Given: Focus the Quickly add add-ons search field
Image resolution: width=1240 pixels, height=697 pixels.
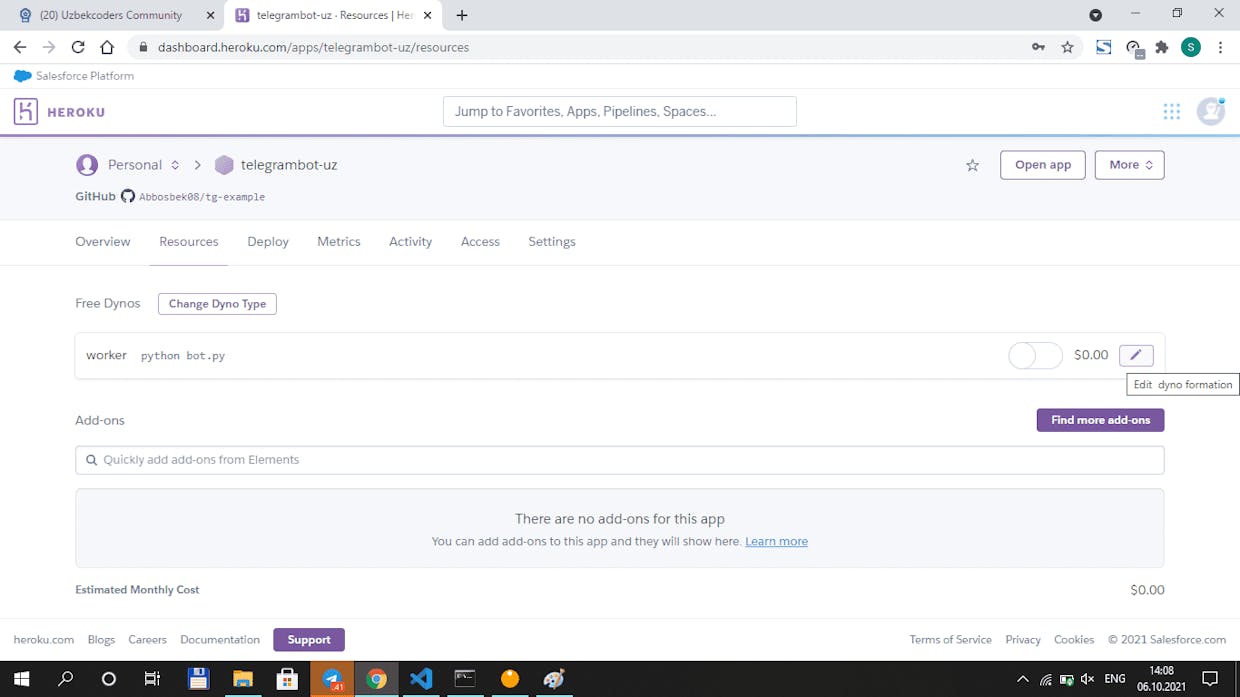Looking at the screenshot, I should click(x=620, y=460).
